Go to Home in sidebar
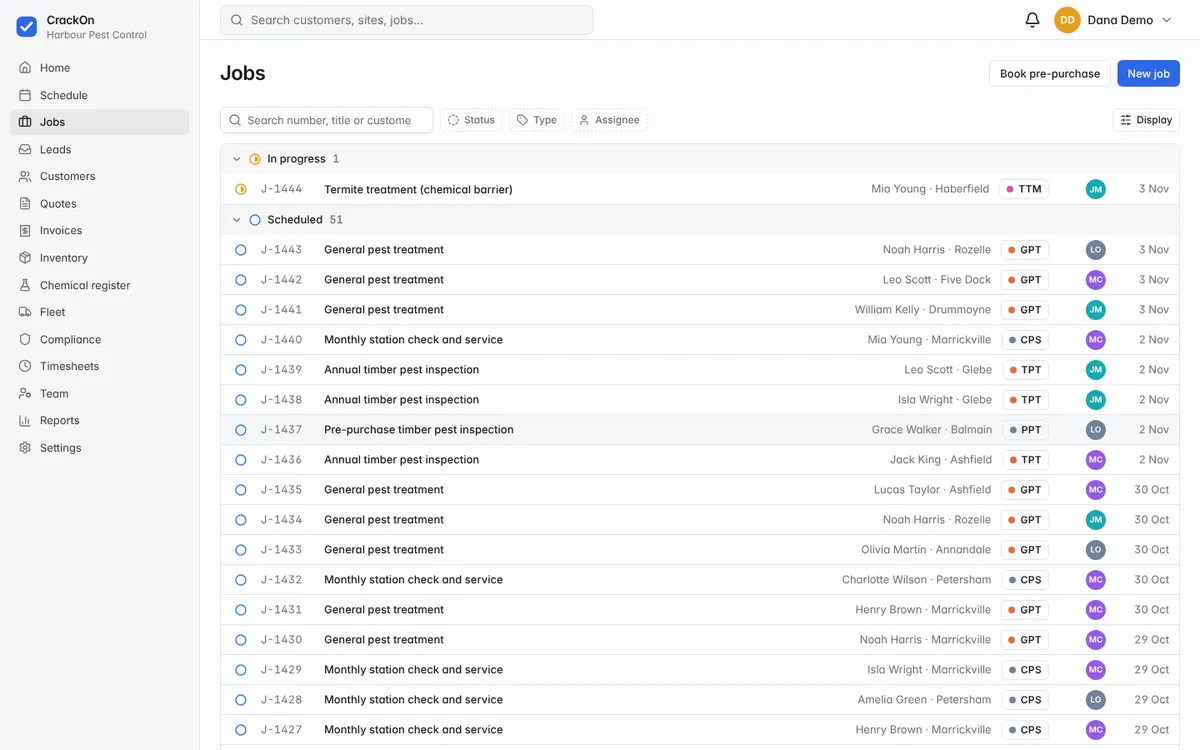1200x750 pixels. [x=100, y=68]
